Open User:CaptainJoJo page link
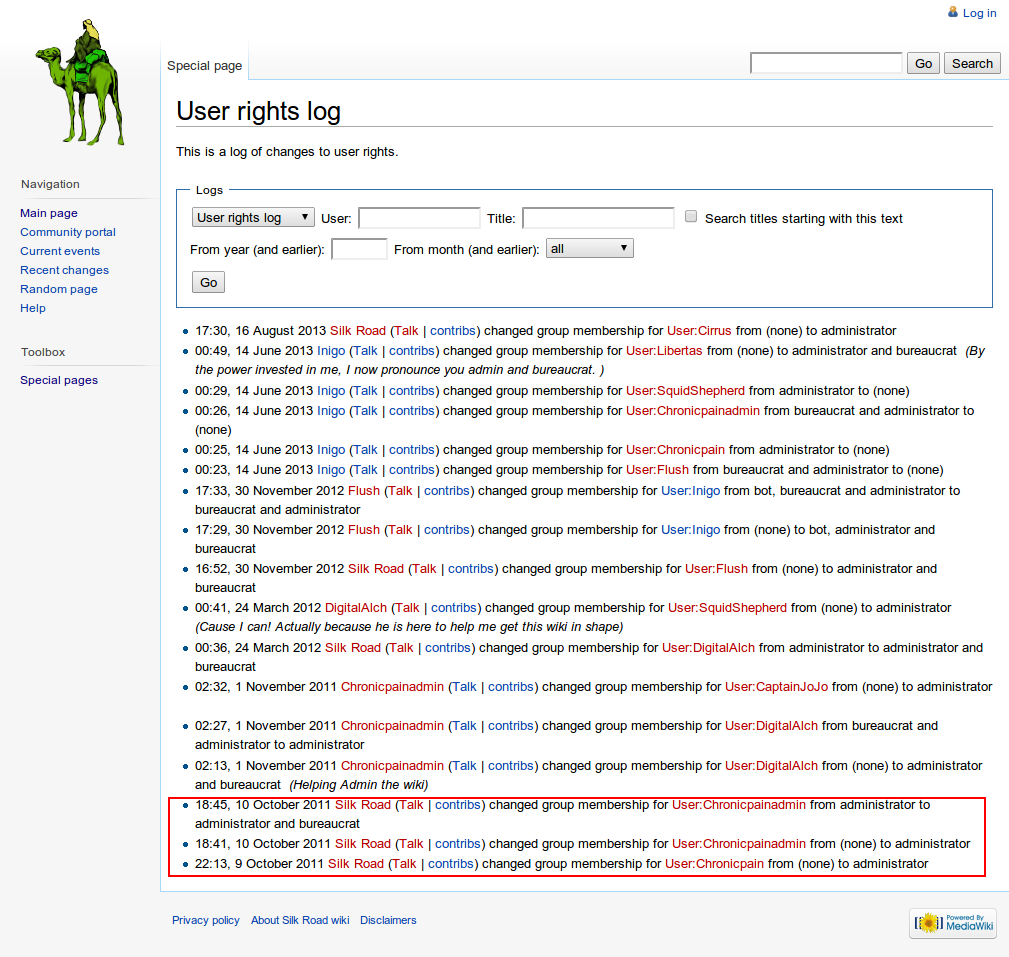This screenshot has height=957, width=1009. coord(777,687)
